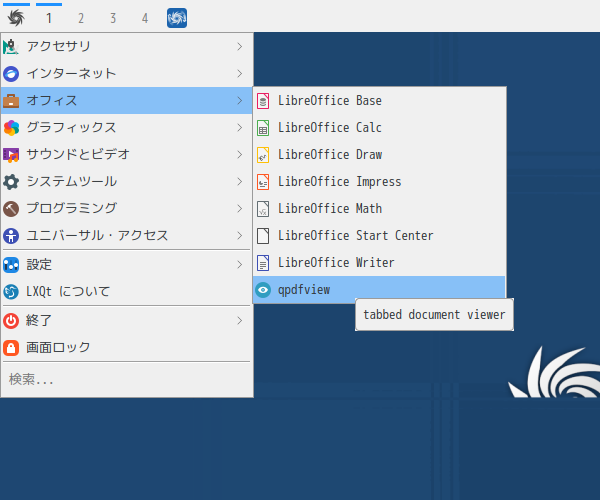Screen dimensions: 600x500
Task: Click the インターネット globe icon
Action: click(x=11, y=73)
